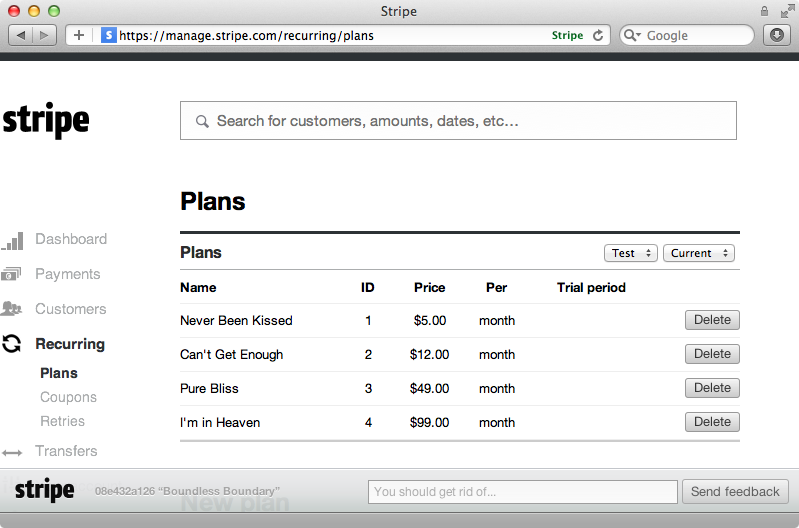
Task: Click the I'm in Heaven plan name
Action: click(220, 423)
